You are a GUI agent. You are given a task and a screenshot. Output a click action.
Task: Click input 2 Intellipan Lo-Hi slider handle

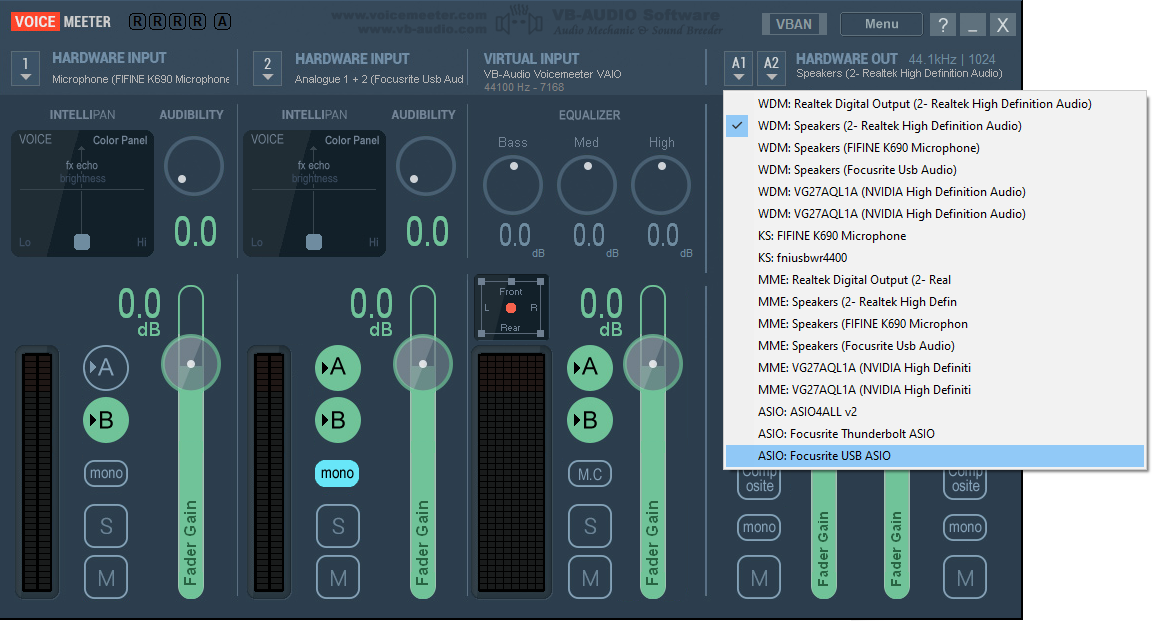314,242
